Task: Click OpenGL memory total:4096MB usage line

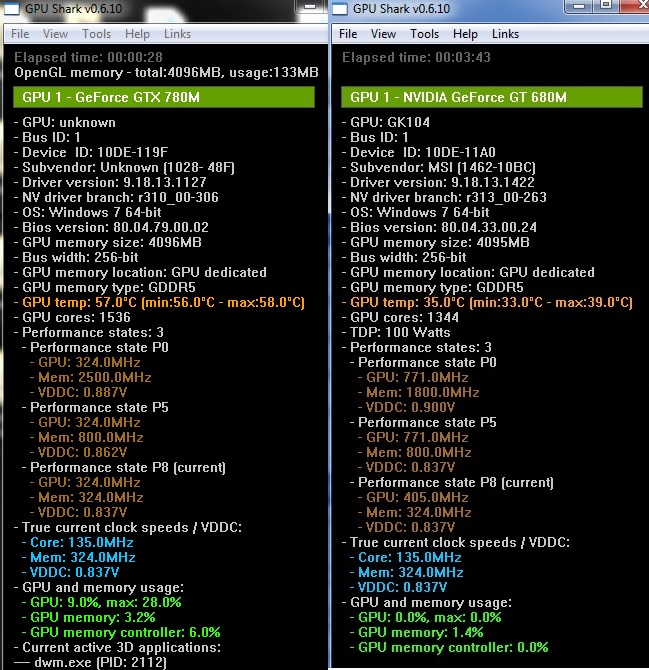Action: point(167,72)
